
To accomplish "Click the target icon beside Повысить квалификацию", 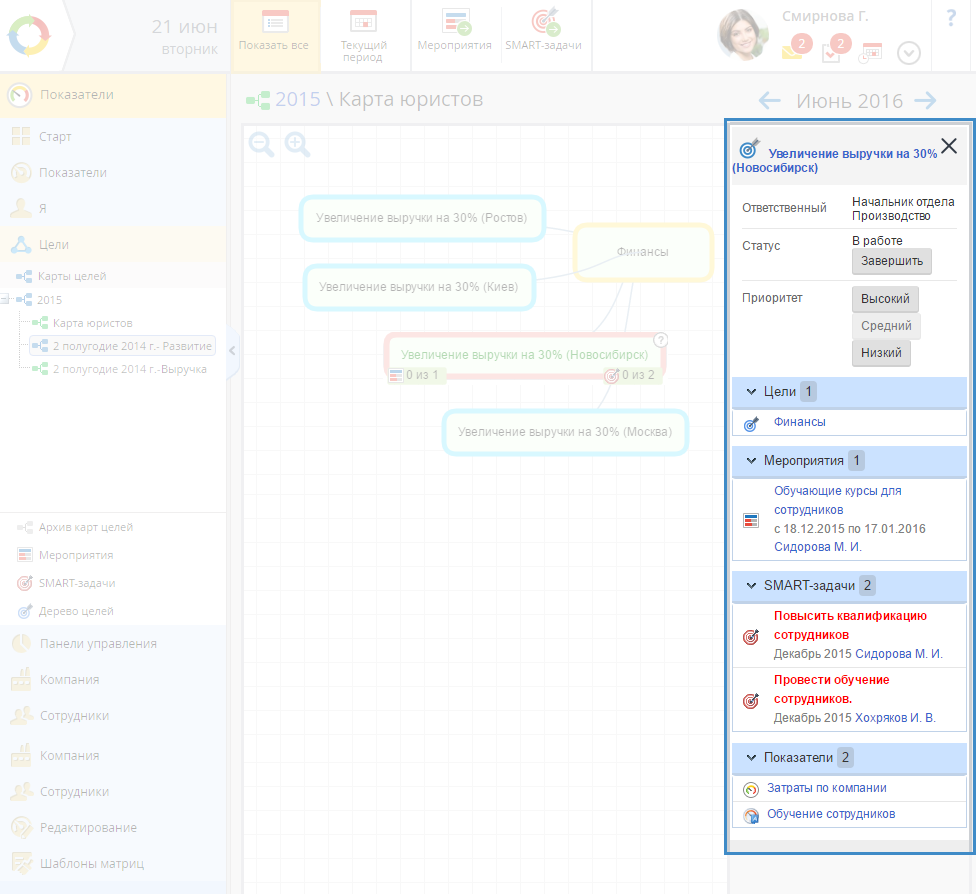I will coord(751,637).
